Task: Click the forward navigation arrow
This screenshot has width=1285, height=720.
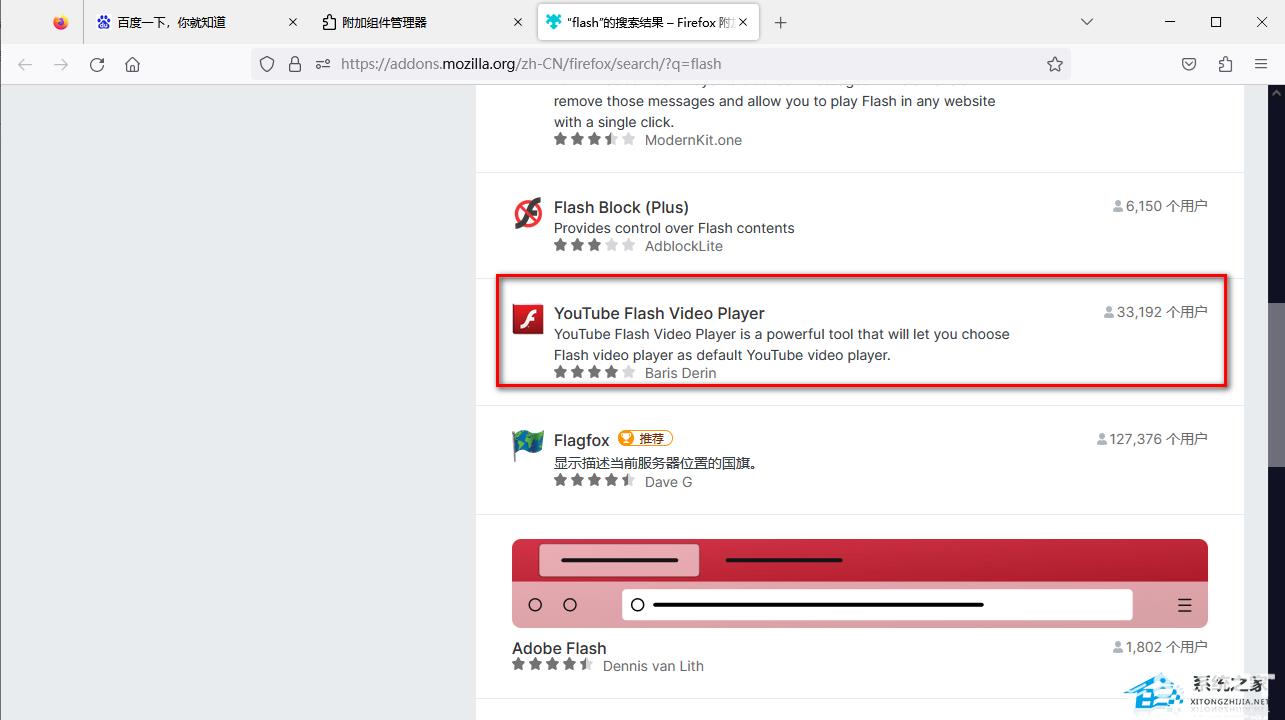Action: click(x=61, y=64)
